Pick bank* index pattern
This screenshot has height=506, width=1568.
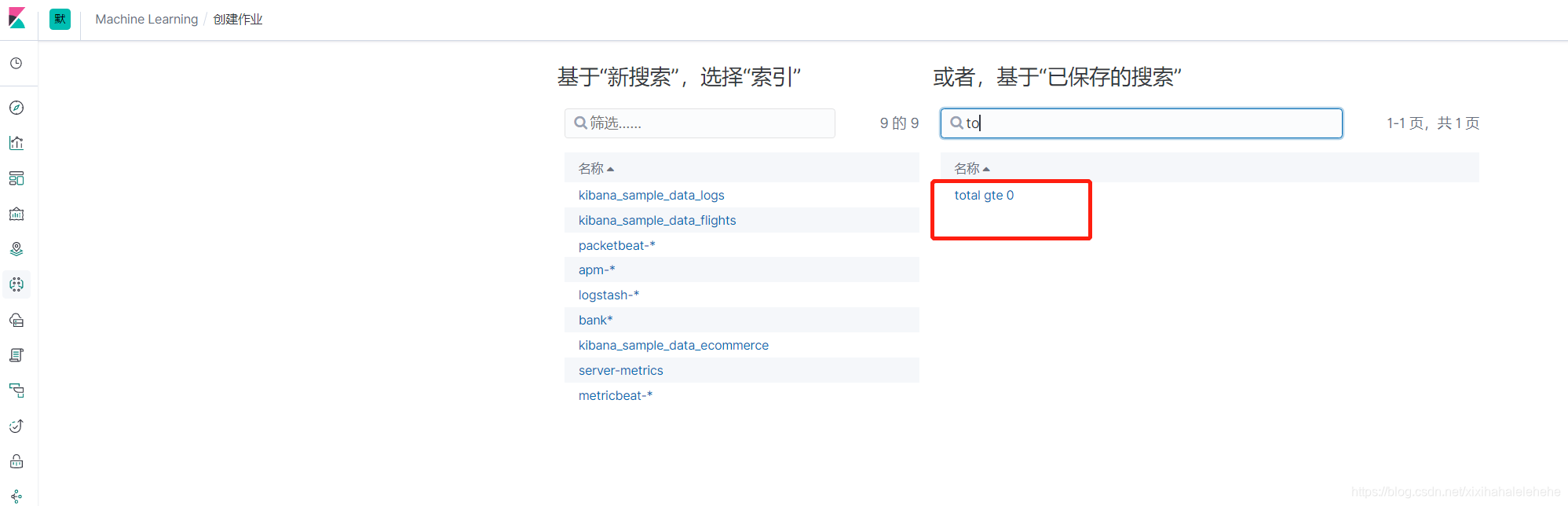point(596,320)
